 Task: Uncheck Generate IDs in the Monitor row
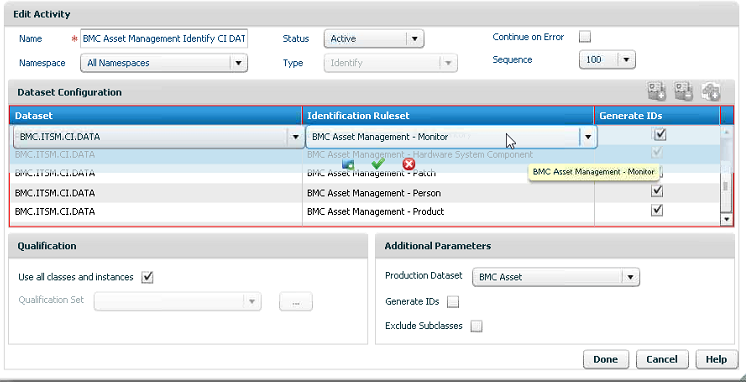pos(659,135)
